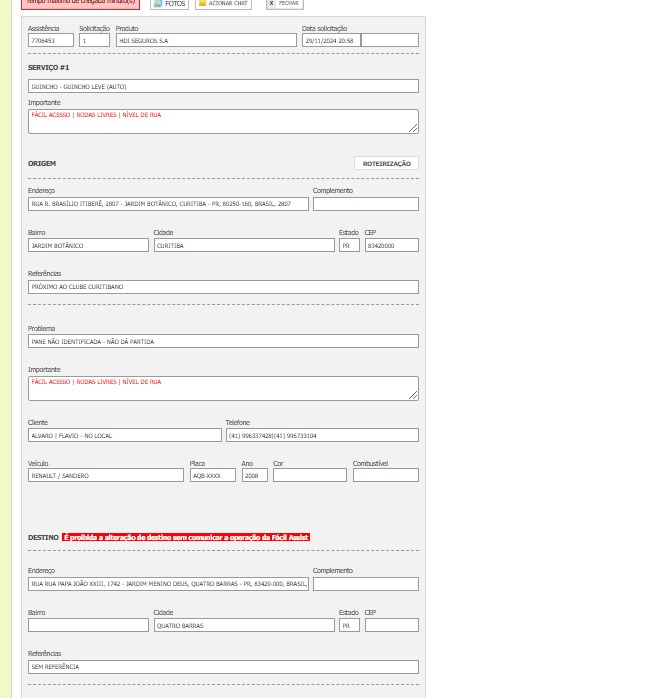
Task: Click the origin Complemento field
Action: point(365,204)
